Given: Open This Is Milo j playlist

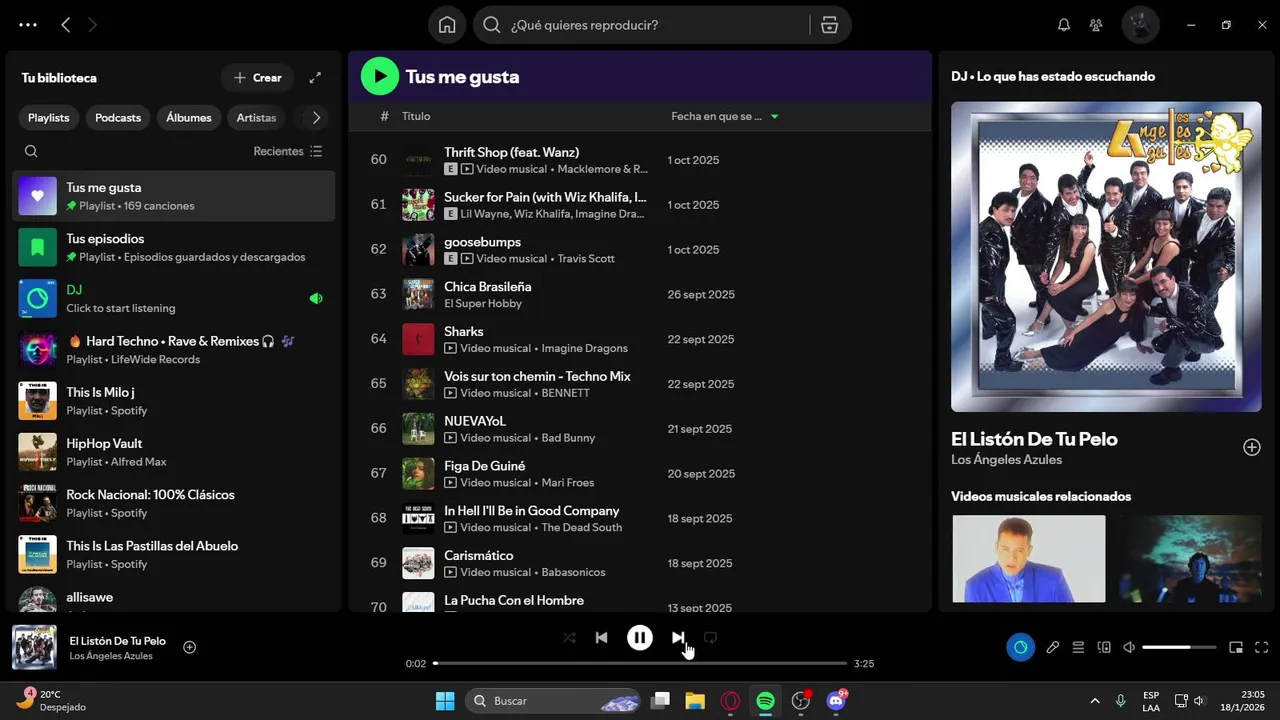Looking at the screenshot, I should [x=174, y=401].
